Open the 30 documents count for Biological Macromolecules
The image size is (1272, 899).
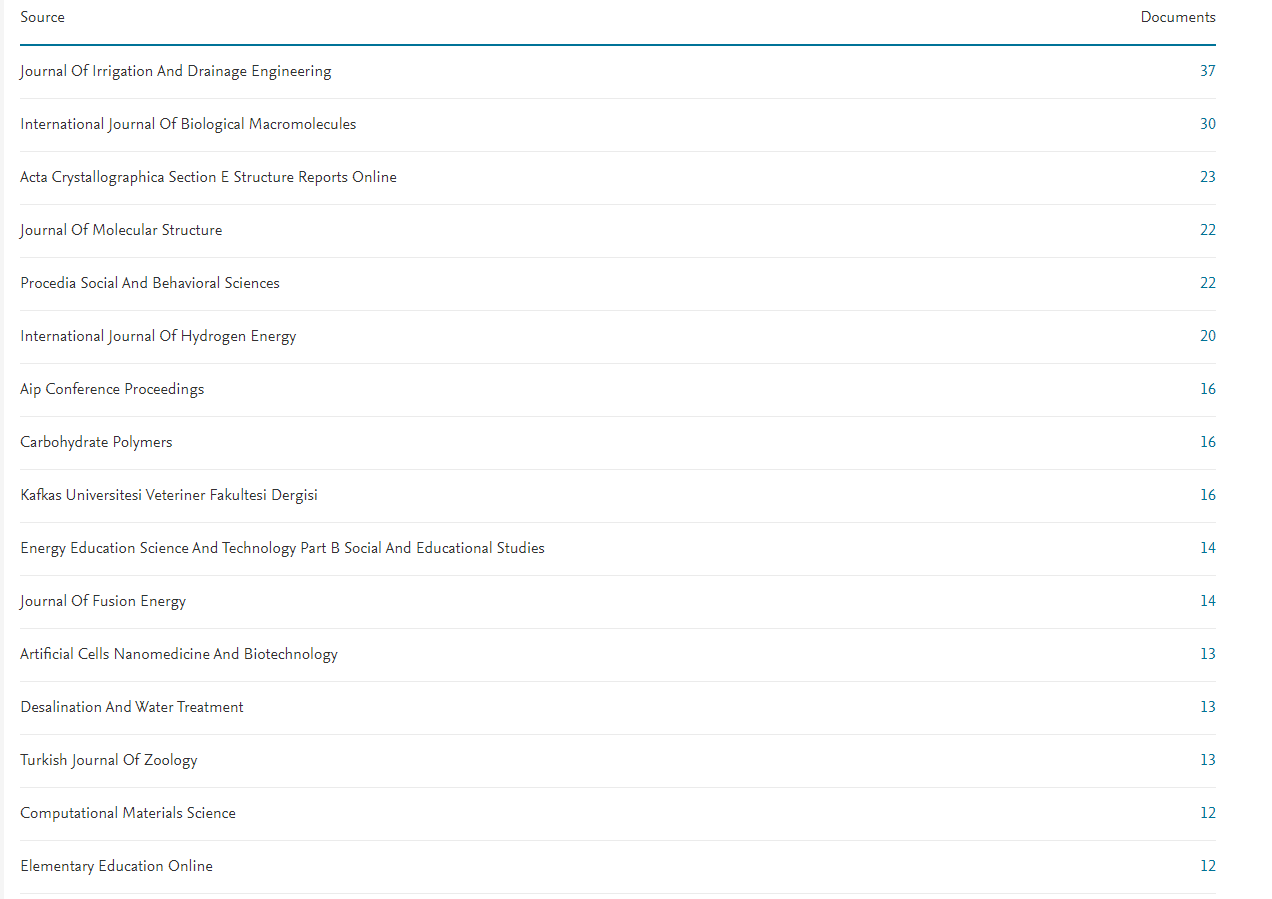point(1207,124)
